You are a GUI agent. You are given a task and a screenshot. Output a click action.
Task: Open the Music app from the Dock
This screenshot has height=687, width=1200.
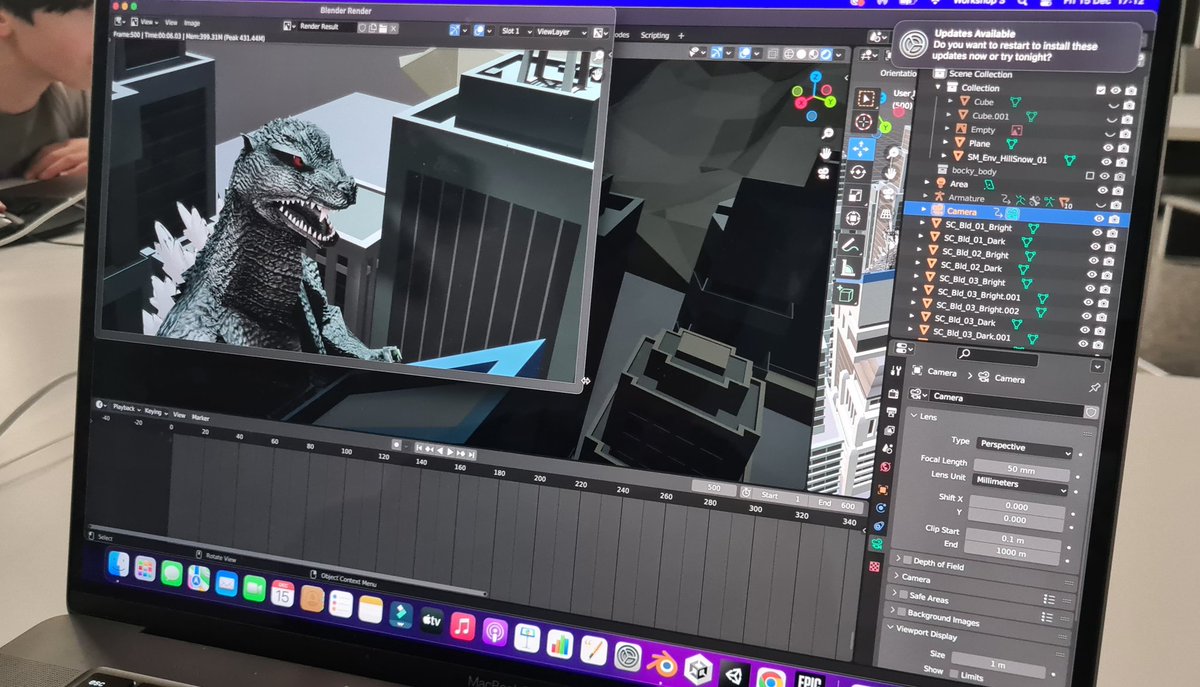click(462, 627)
